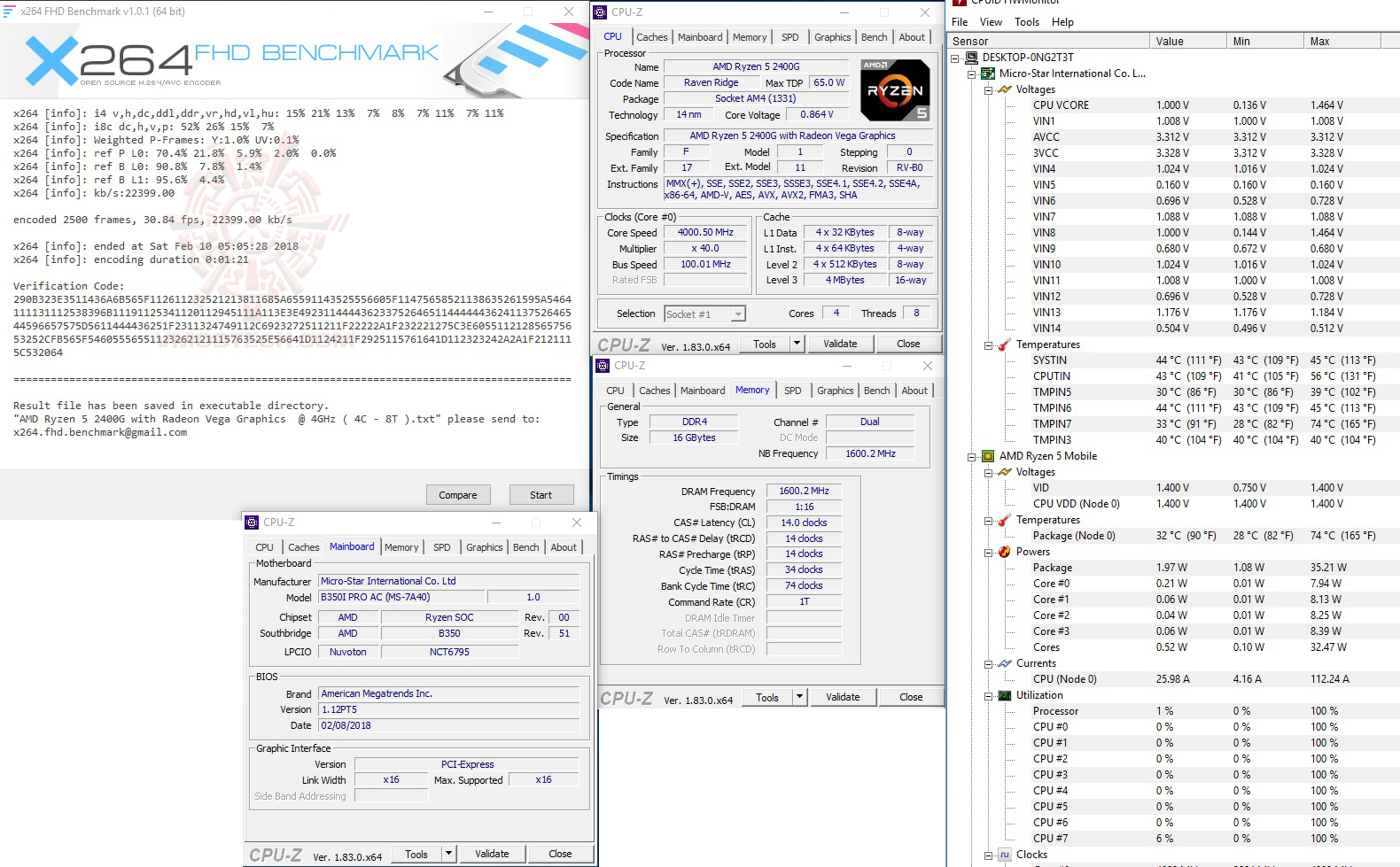Click the CPU-Z icon in the CPU tab window title bar
Viewport: 1400px width, 867px height.
click(600, 12)
